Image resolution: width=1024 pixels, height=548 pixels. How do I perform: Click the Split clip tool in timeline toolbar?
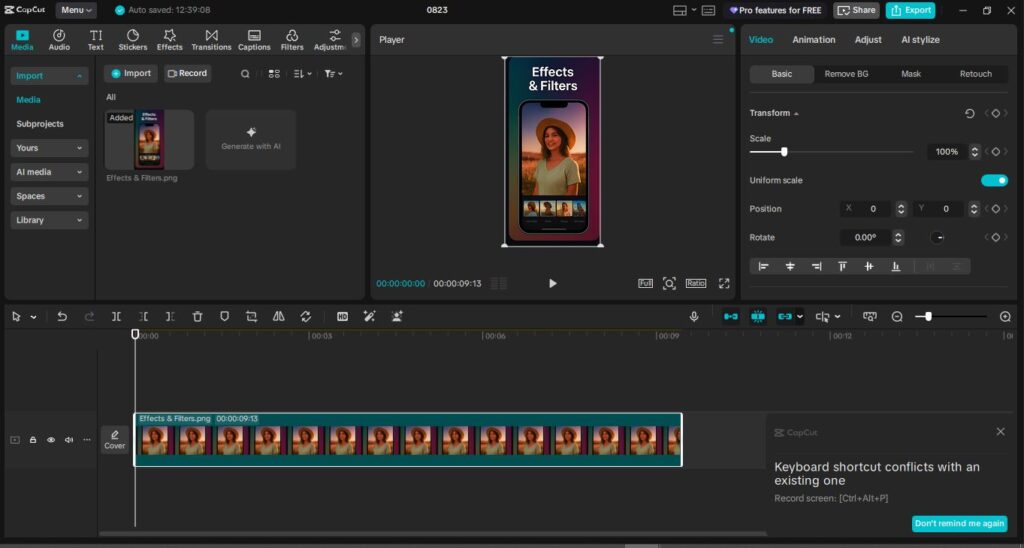click(117, 316)
